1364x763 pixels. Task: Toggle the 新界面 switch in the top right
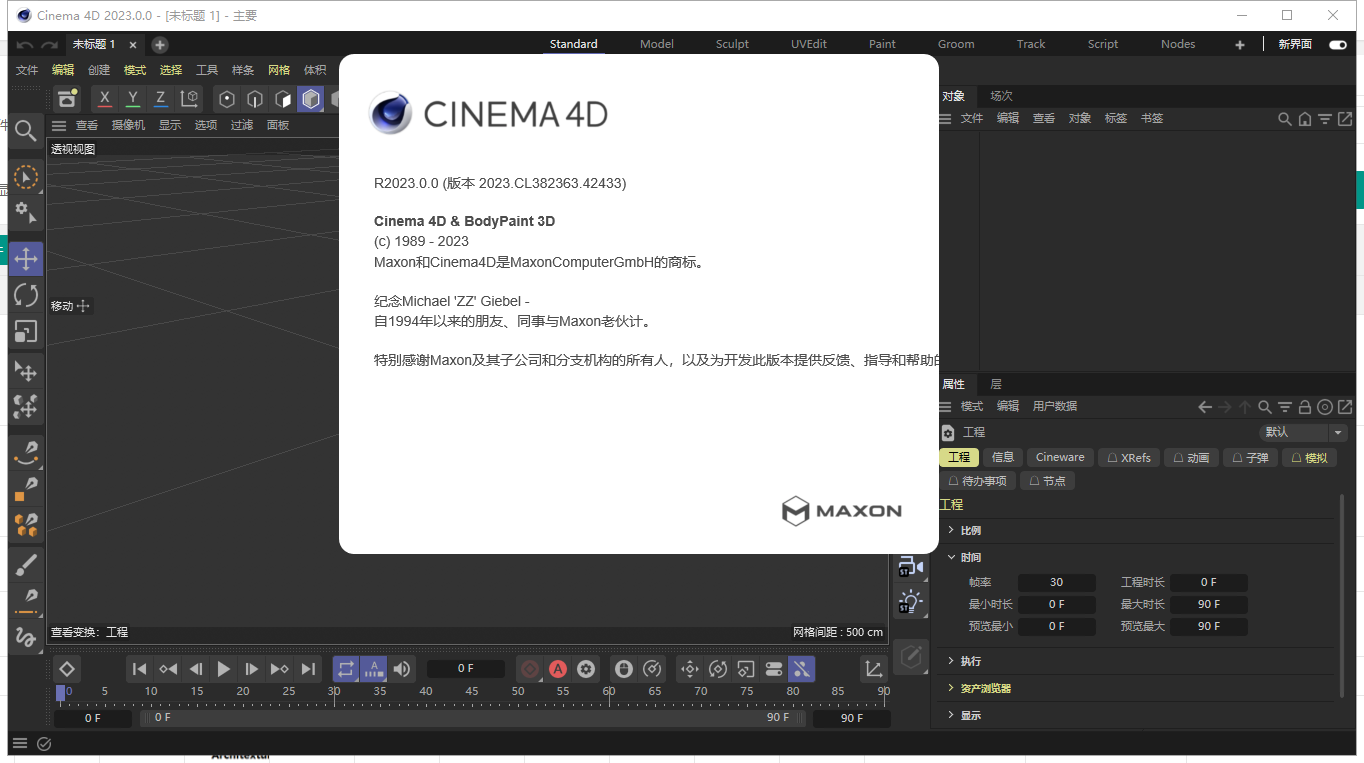click(1337, 44)
